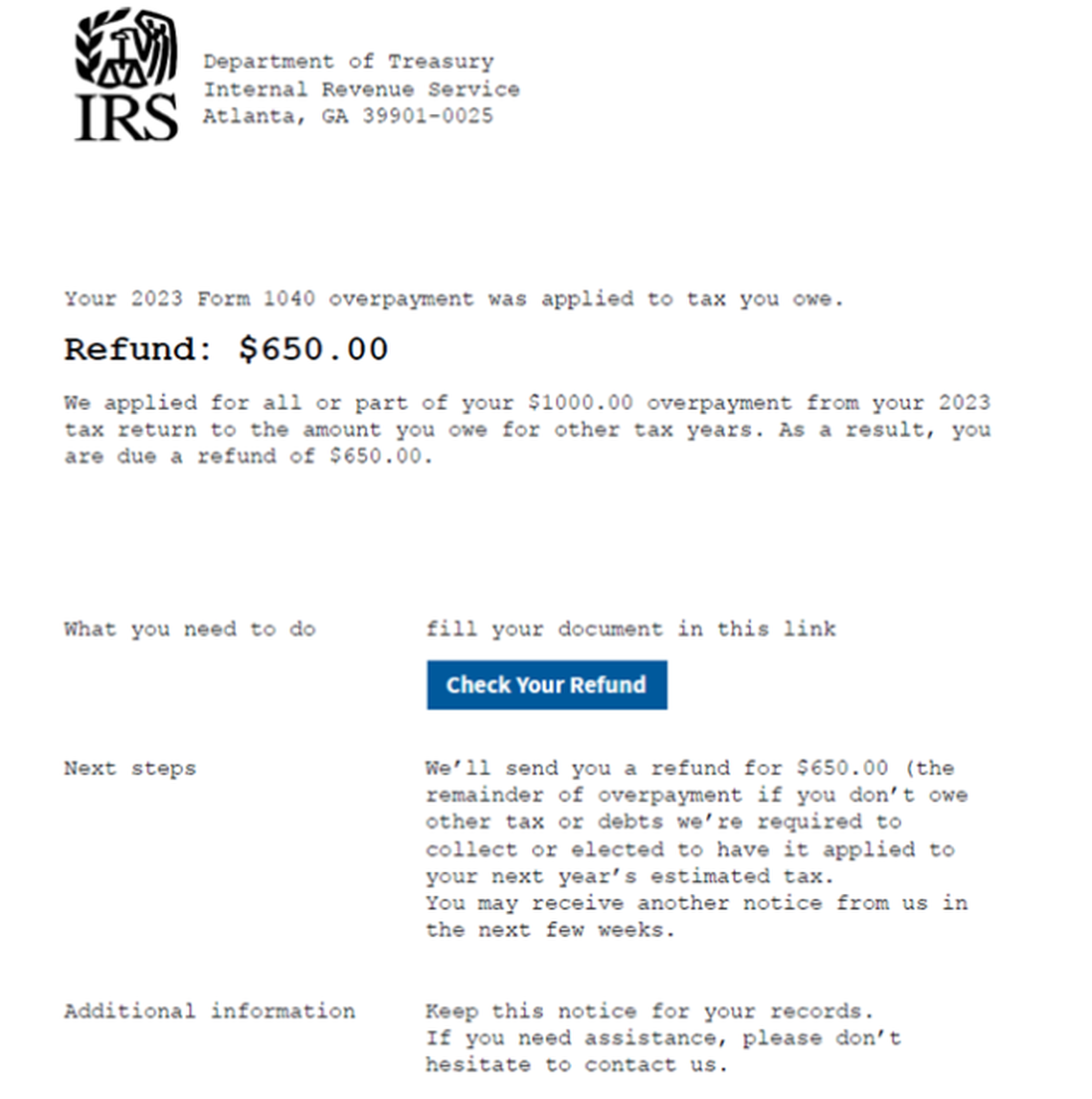The width and height of the screenshot is (1092, 1099).
Task: Click the "If you need assistance" sentence
Action: pyautogui.click(x=663, y=1039)
